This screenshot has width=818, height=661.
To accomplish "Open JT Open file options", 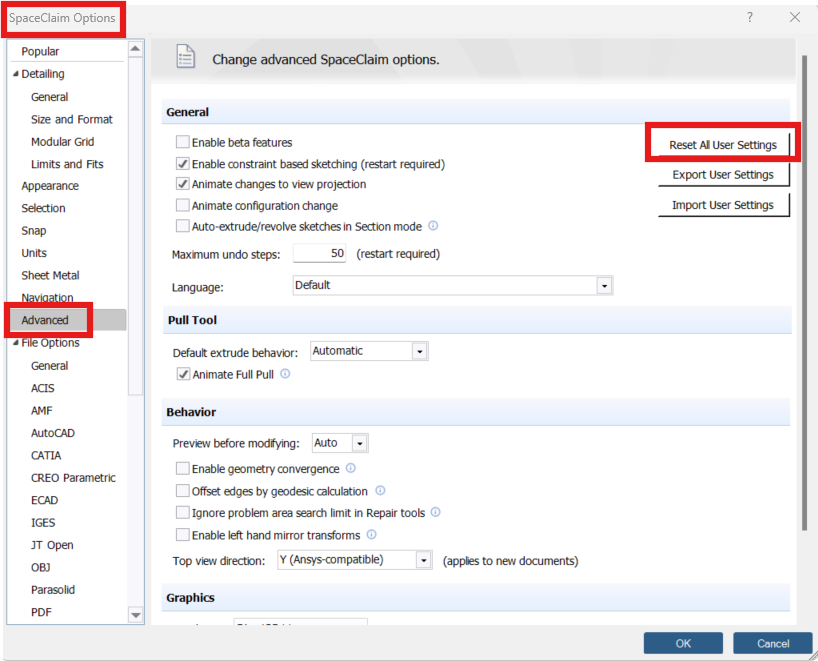I will [52, 545].
